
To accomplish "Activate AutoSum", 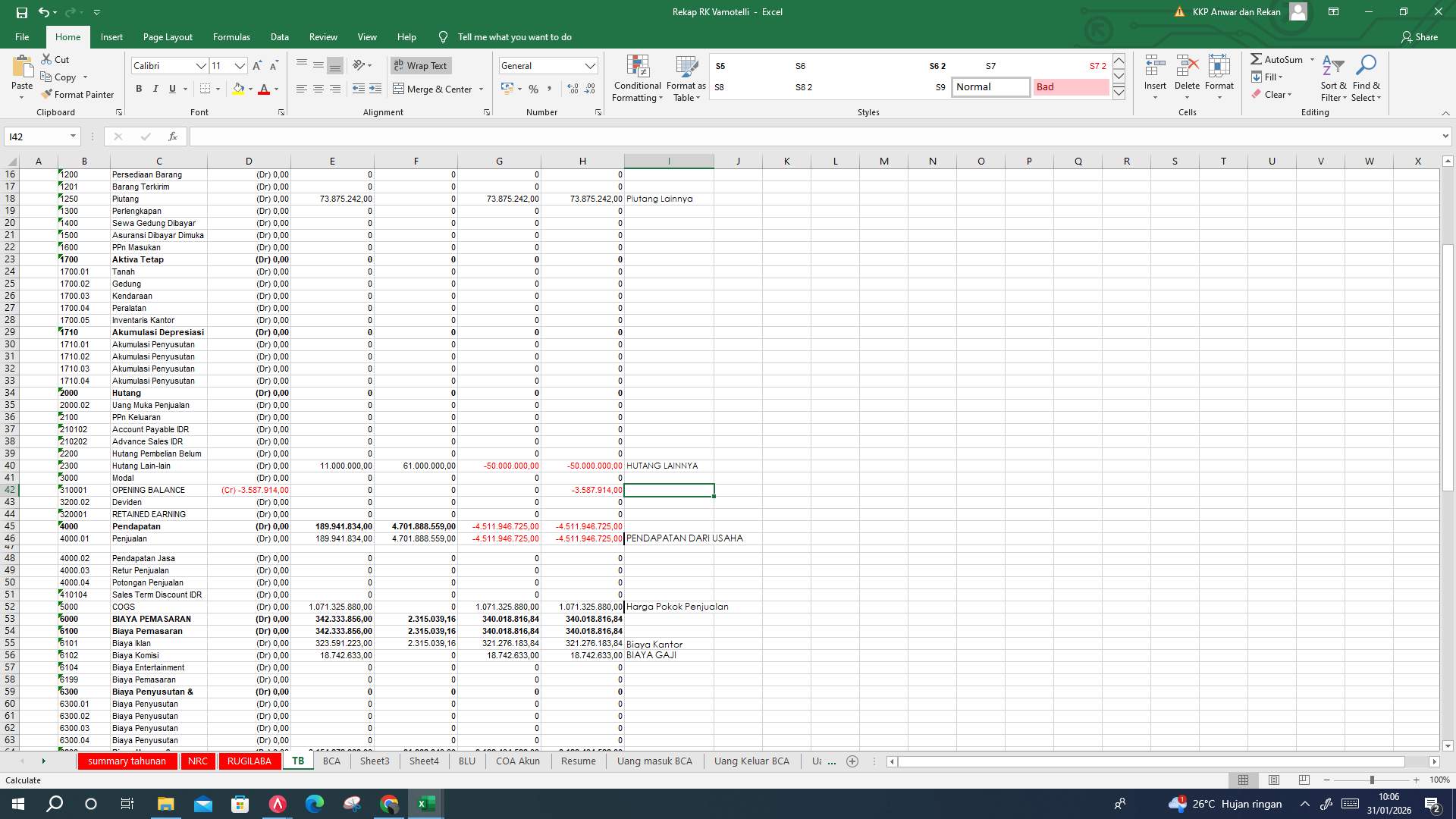I will (1280, 59).
